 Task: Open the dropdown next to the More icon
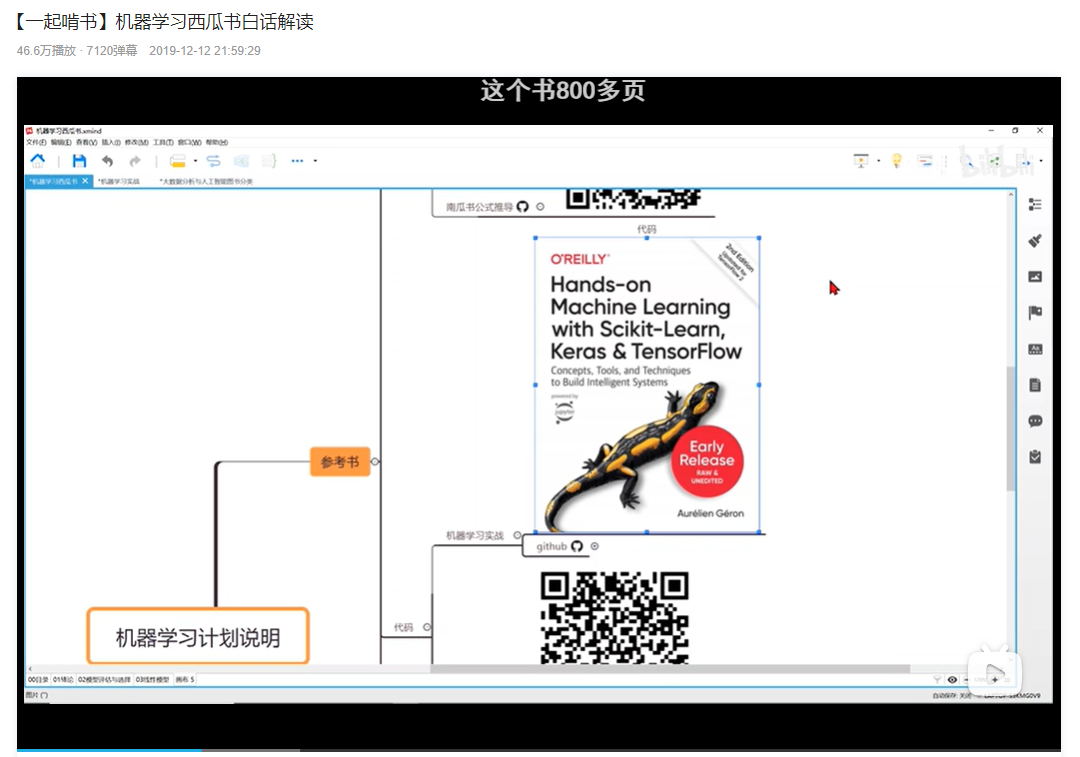coord(315,161)
